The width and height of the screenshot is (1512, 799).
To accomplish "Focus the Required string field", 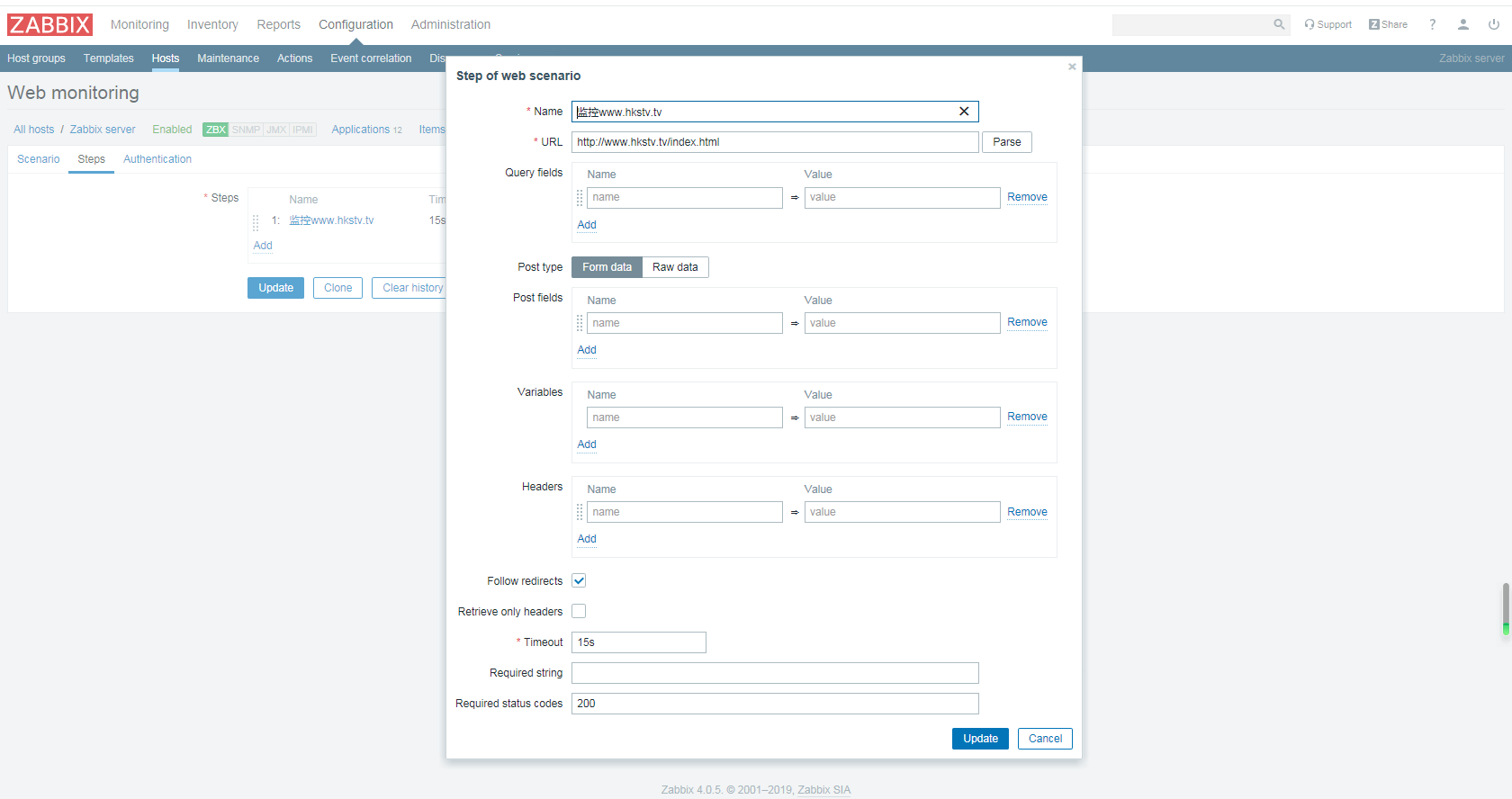I will [x=775, y=673].
